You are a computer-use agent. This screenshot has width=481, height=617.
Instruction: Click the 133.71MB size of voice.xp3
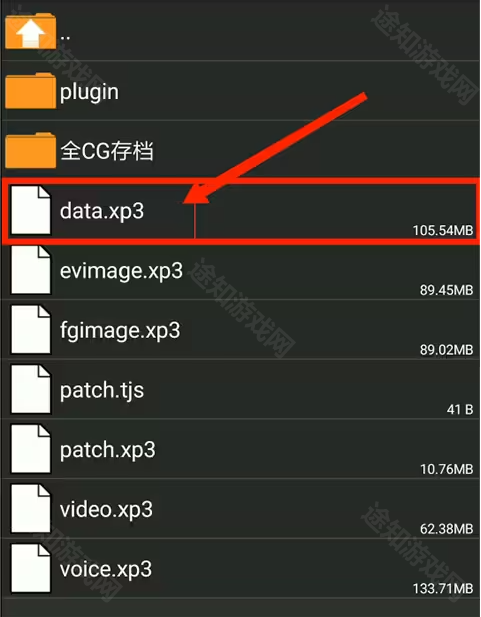click(443, 589)
